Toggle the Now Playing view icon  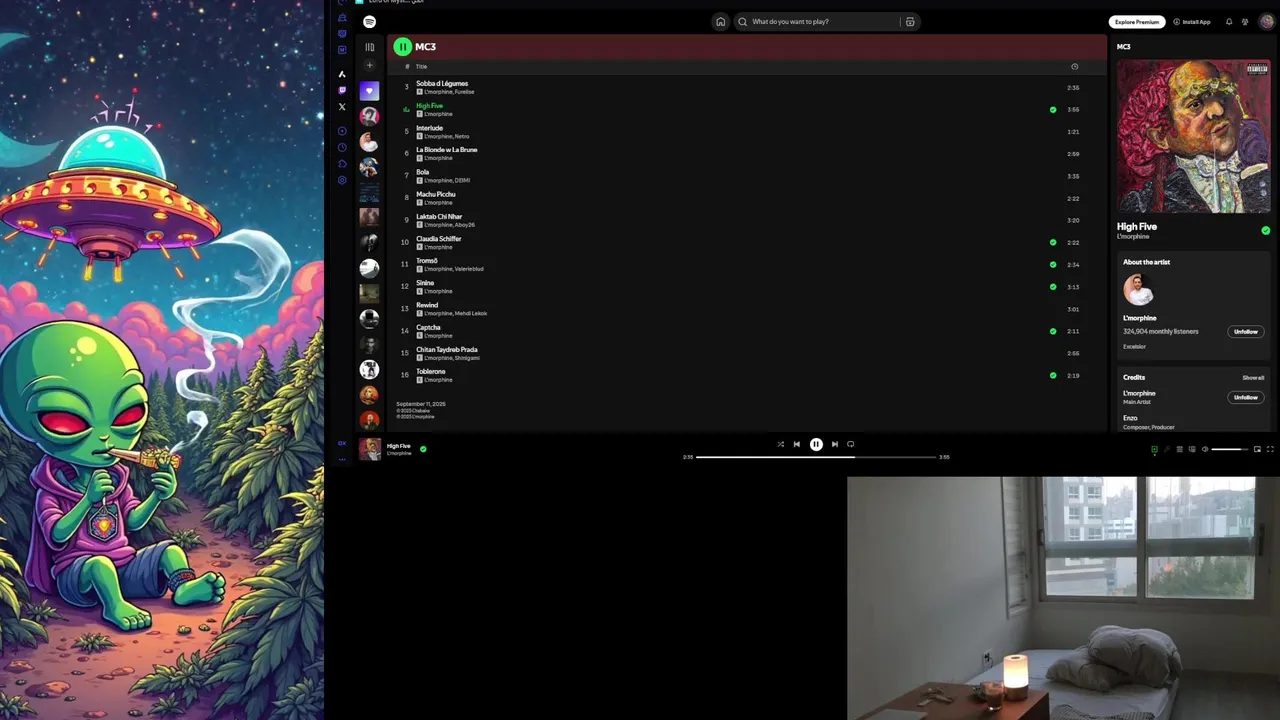[1154, 449]
